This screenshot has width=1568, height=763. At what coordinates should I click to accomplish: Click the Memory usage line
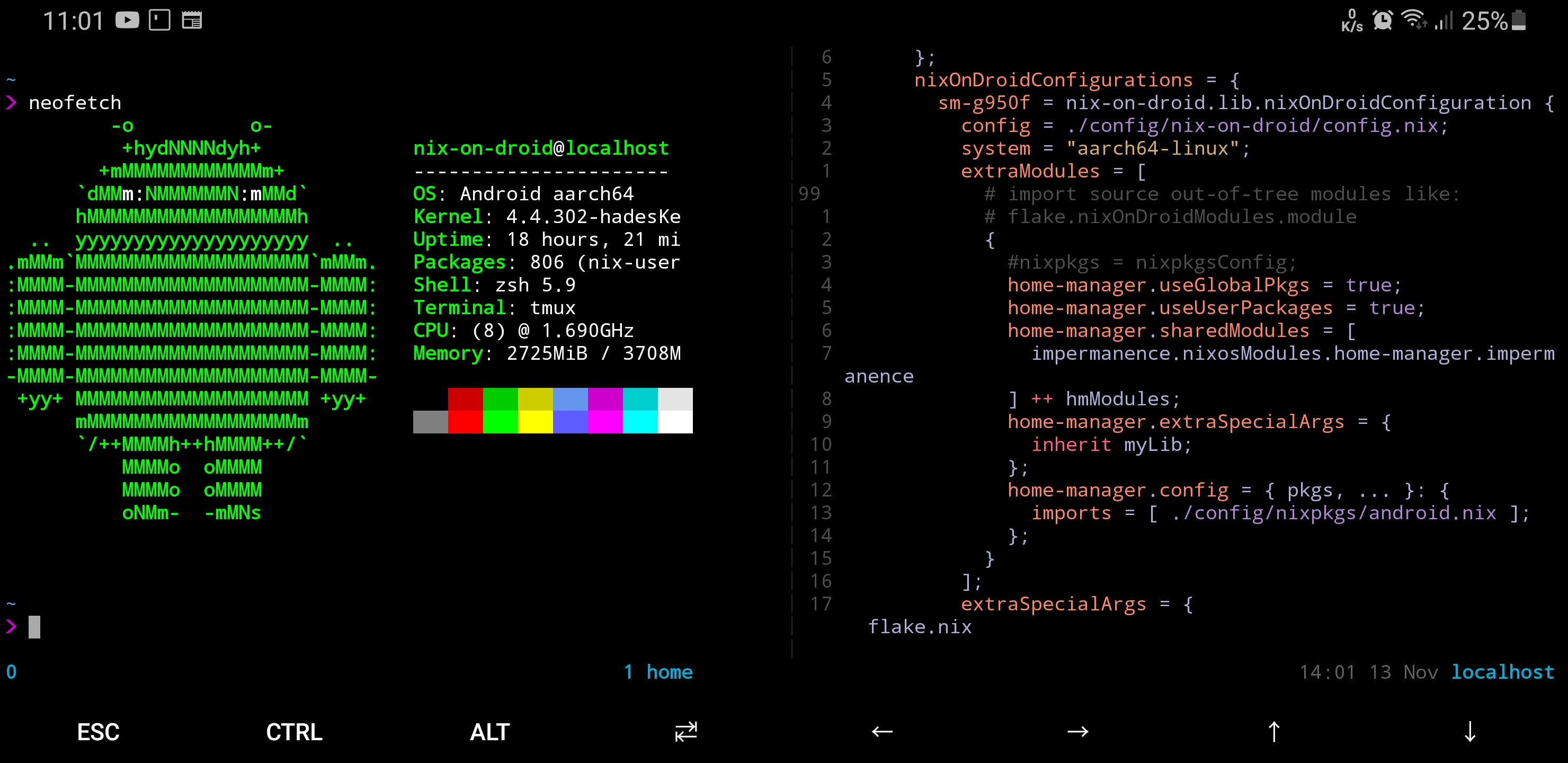[547, 353]
